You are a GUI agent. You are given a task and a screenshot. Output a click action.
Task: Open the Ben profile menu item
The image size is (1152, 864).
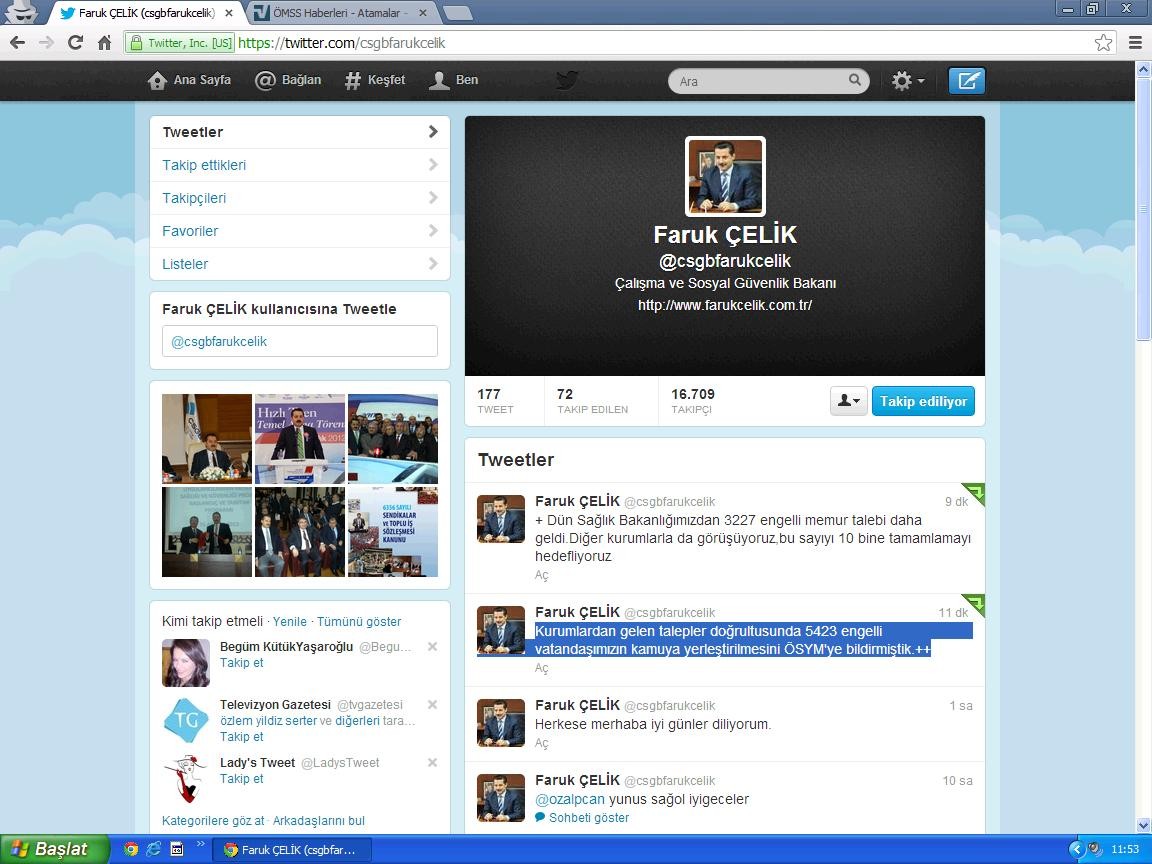click(x=453, y=80)
